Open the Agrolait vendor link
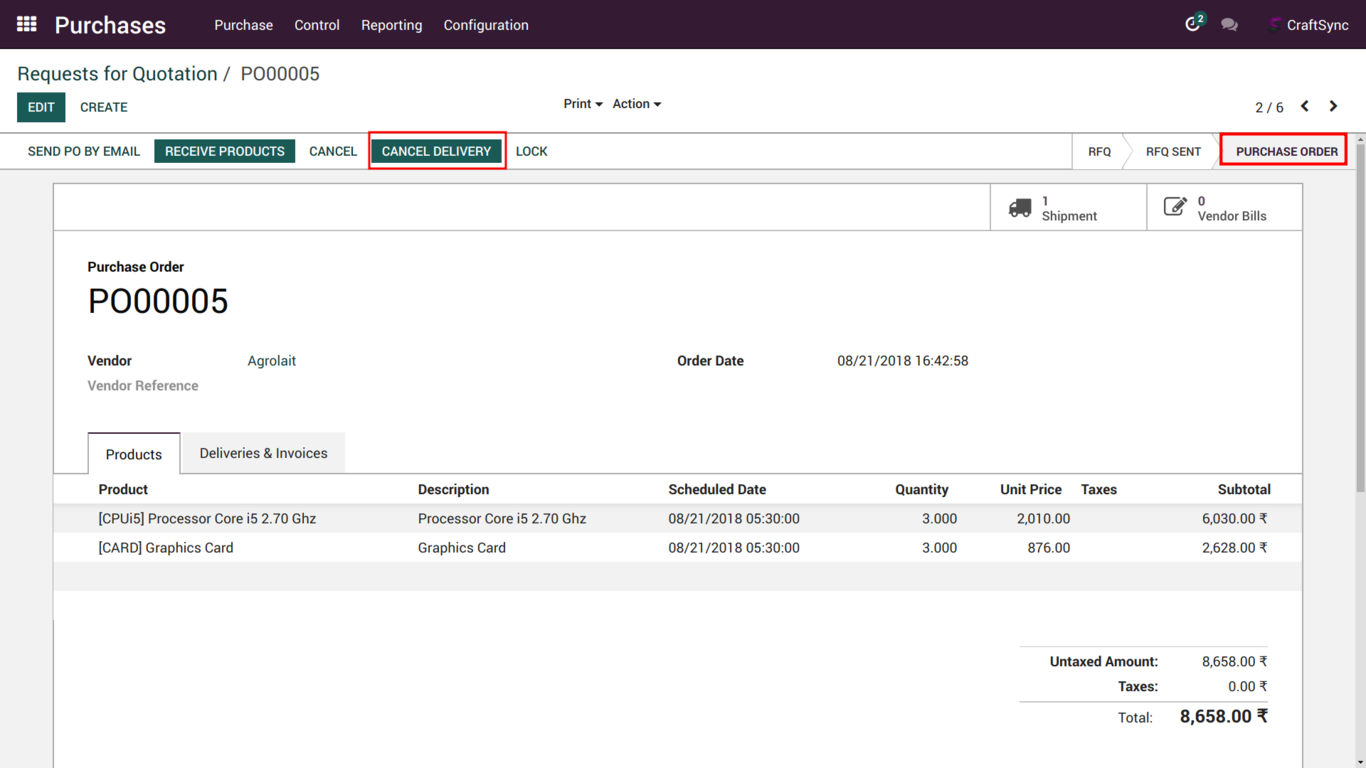 click(271, 361)
